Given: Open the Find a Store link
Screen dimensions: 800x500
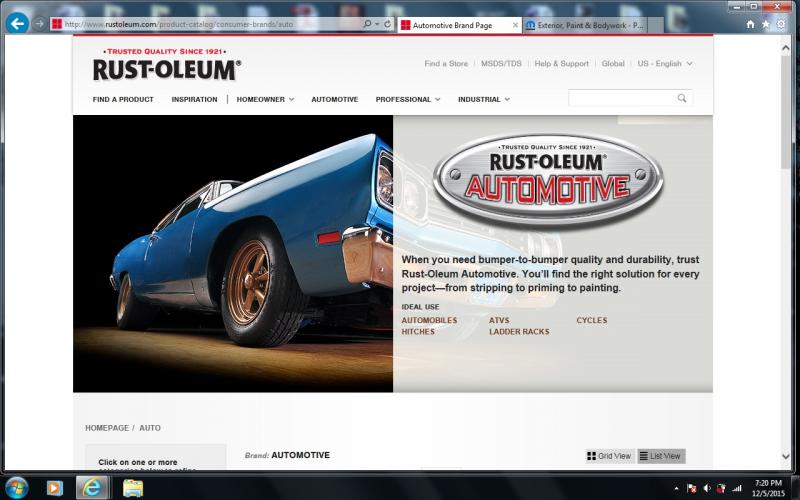Looking at the screenshot, I should [x=446, y=64].
